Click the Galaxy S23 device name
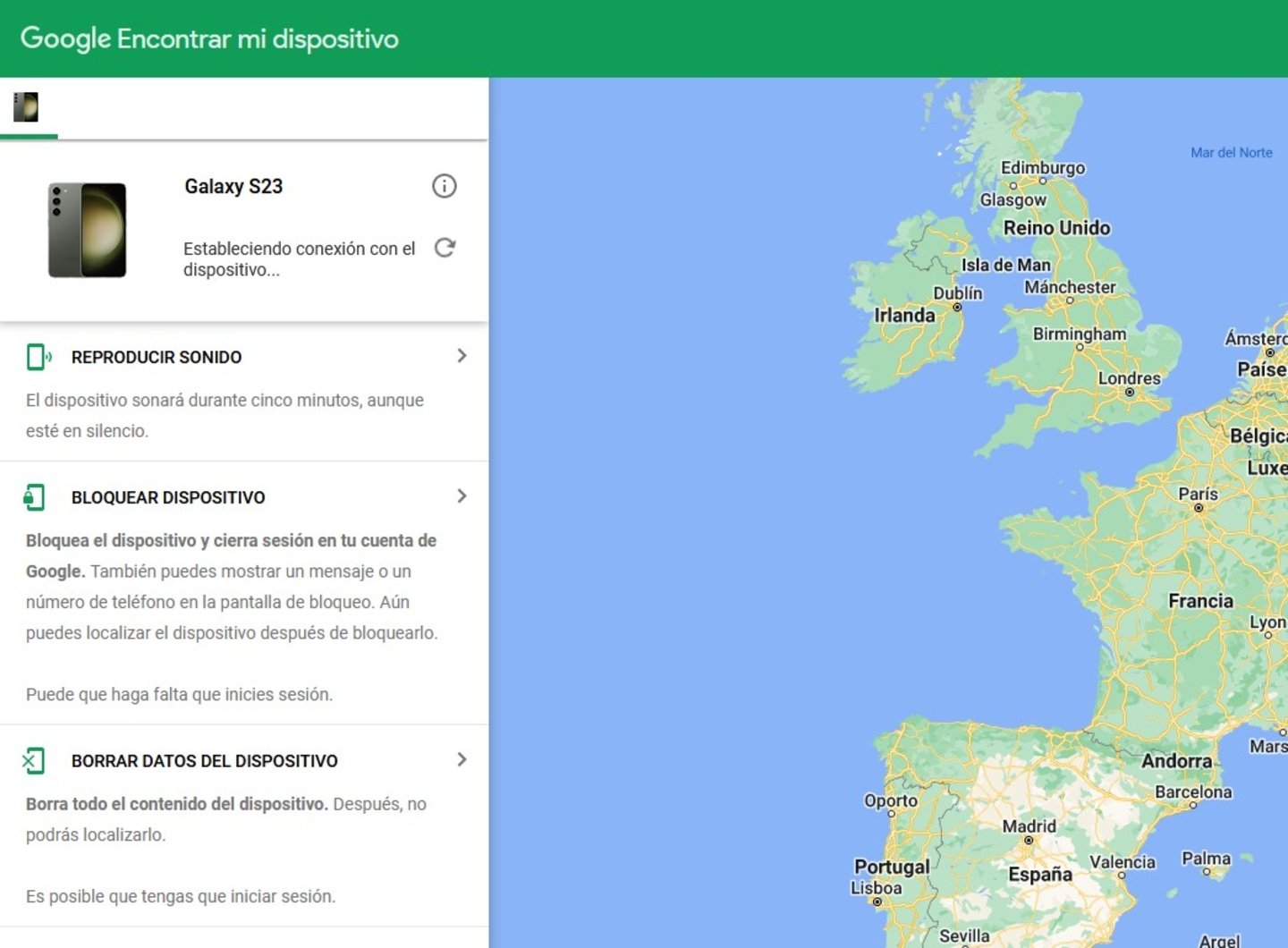Screen dimensions: 1288x948 [233, 186]
